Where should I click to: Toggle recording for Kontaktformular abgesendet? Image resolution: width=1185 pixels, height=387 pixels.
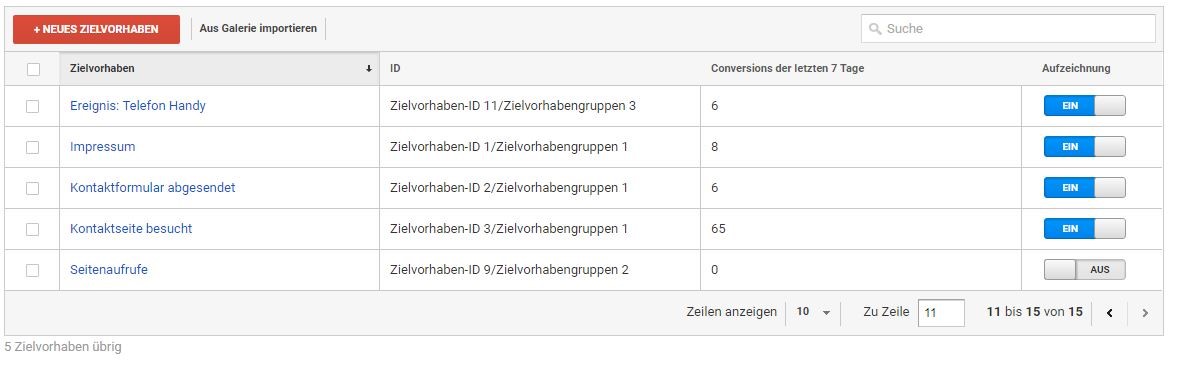click(1084, 187)
